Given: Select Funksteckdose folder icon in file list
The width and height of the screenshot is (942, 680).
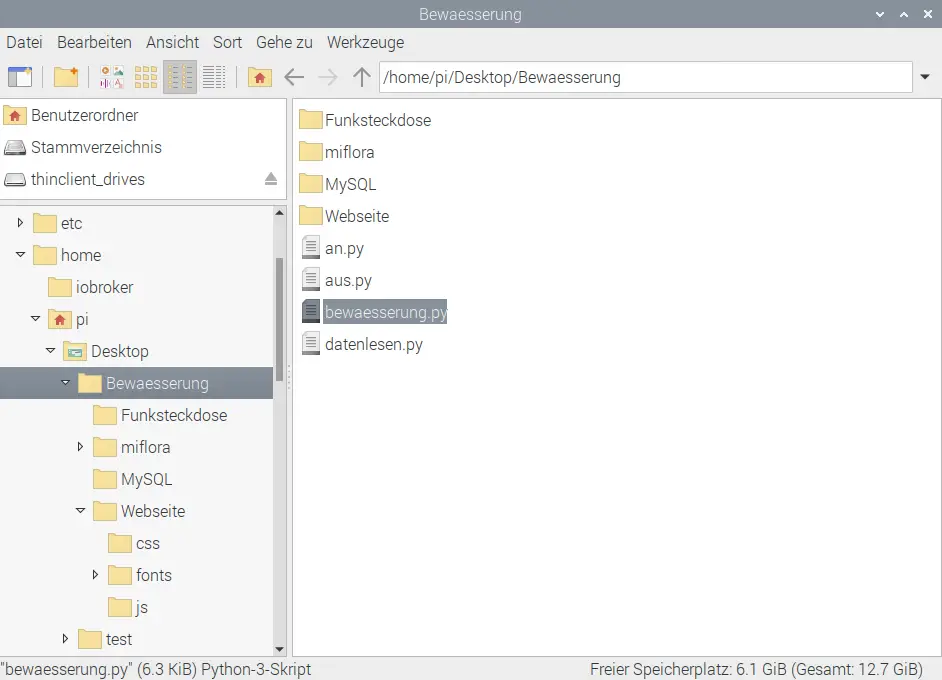Looking at the screenshot, I should [311, 120].
